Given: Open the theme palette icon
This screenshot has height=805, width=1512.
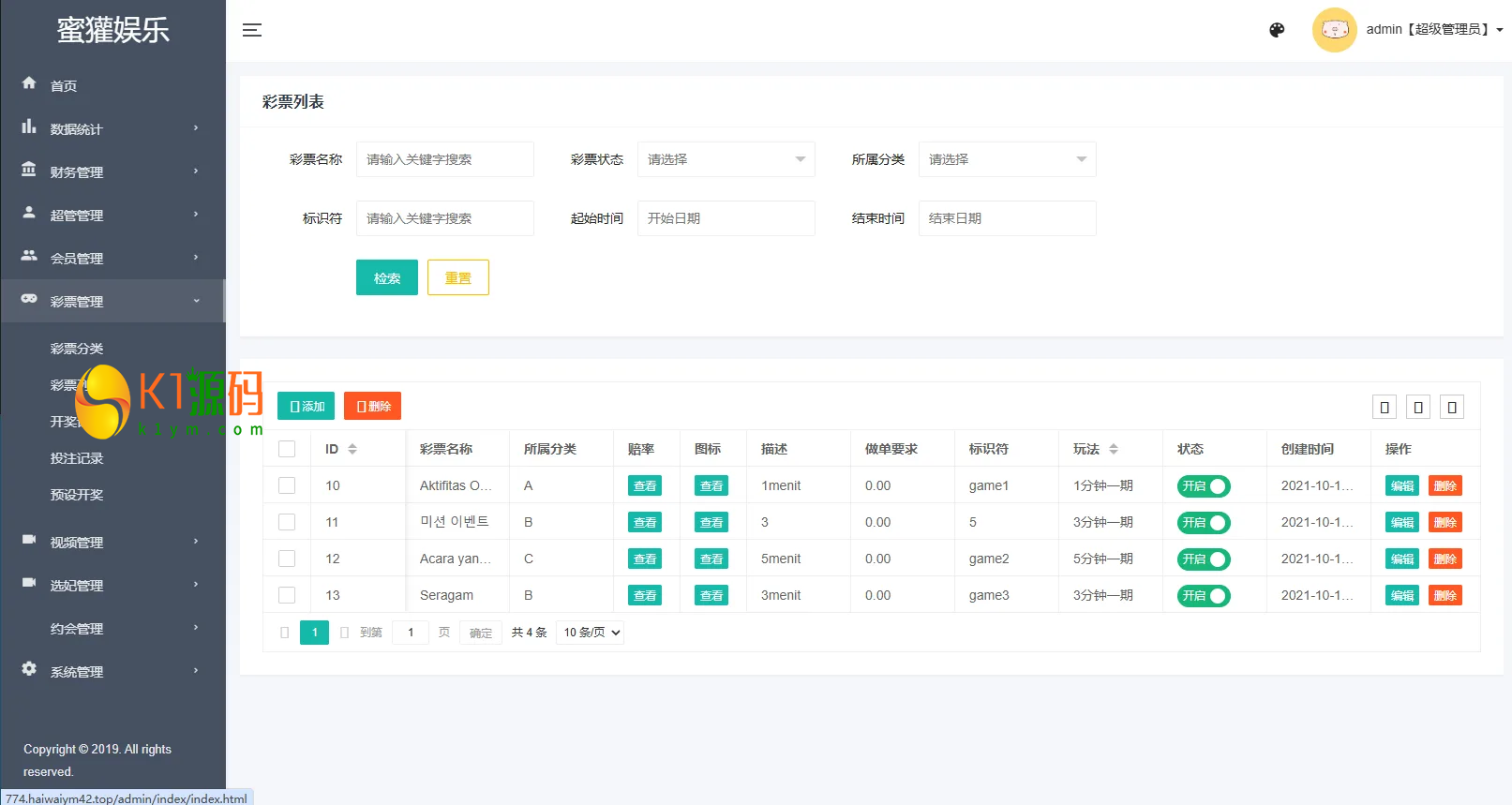Looking at the screenshot, I should pyautogui.click(x=1277, y=30).
